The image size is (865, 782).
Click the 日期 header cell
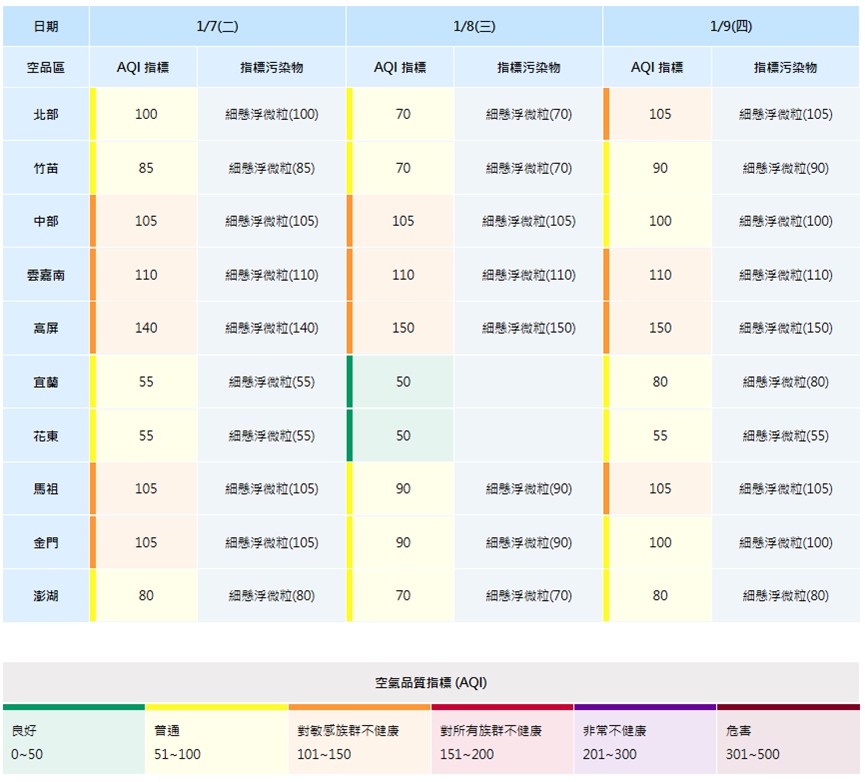click(46, 26)
